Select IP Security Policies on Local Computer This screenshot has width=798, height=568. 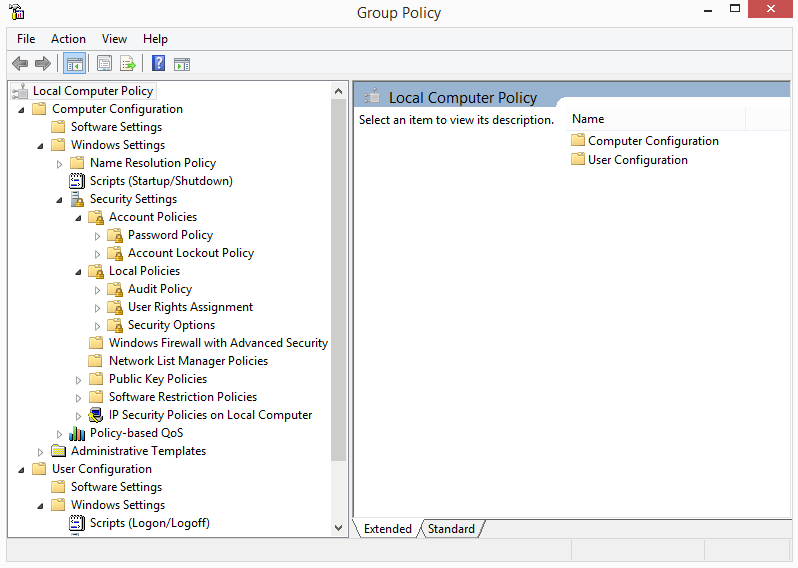[x=210, y=415]
